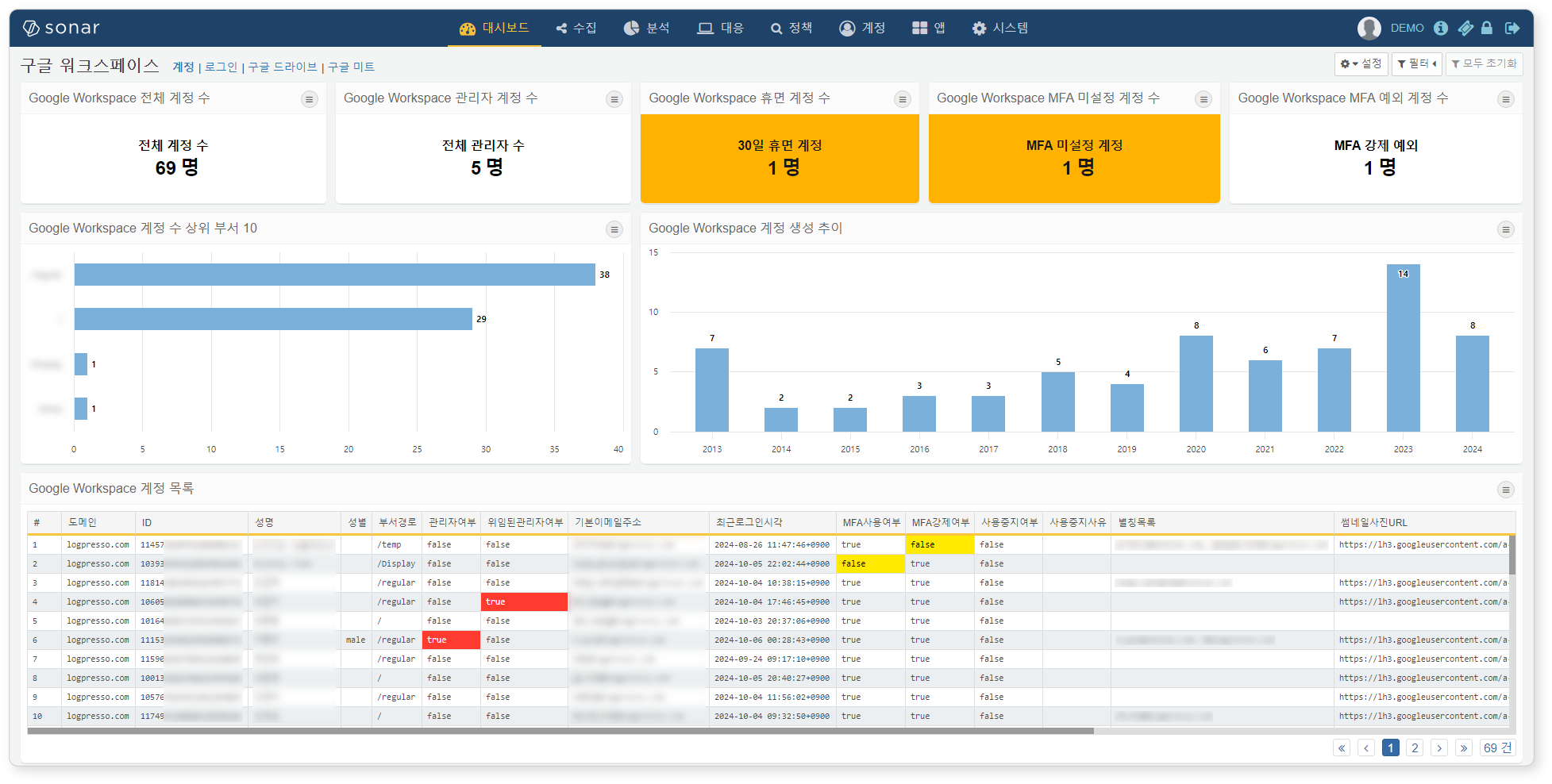Open menu of 휴면 계정 수 widget
Viewport: 1552px width, 784px height.
pyautogui.click(x=903, y=99)
